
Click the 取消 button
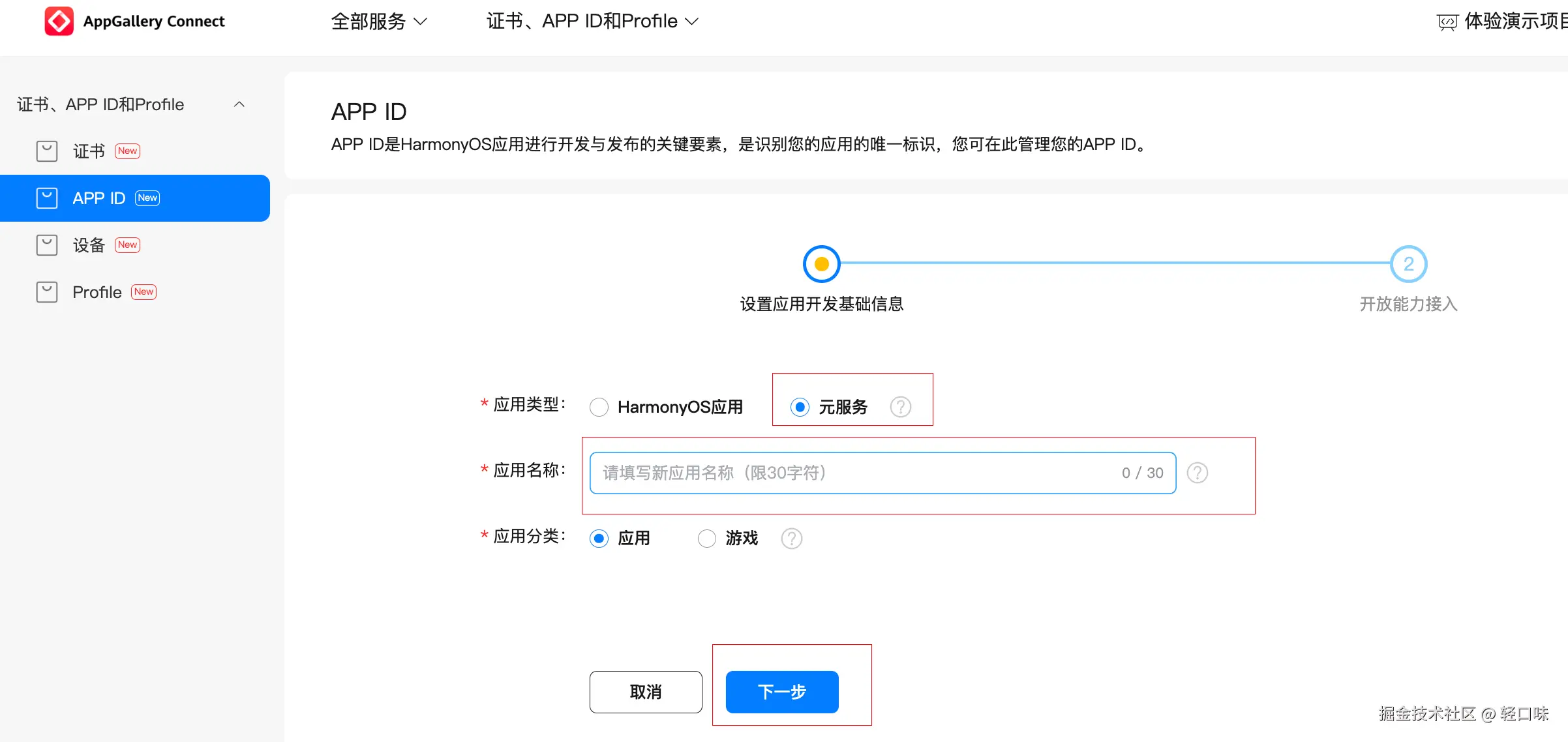coord(646,692)
